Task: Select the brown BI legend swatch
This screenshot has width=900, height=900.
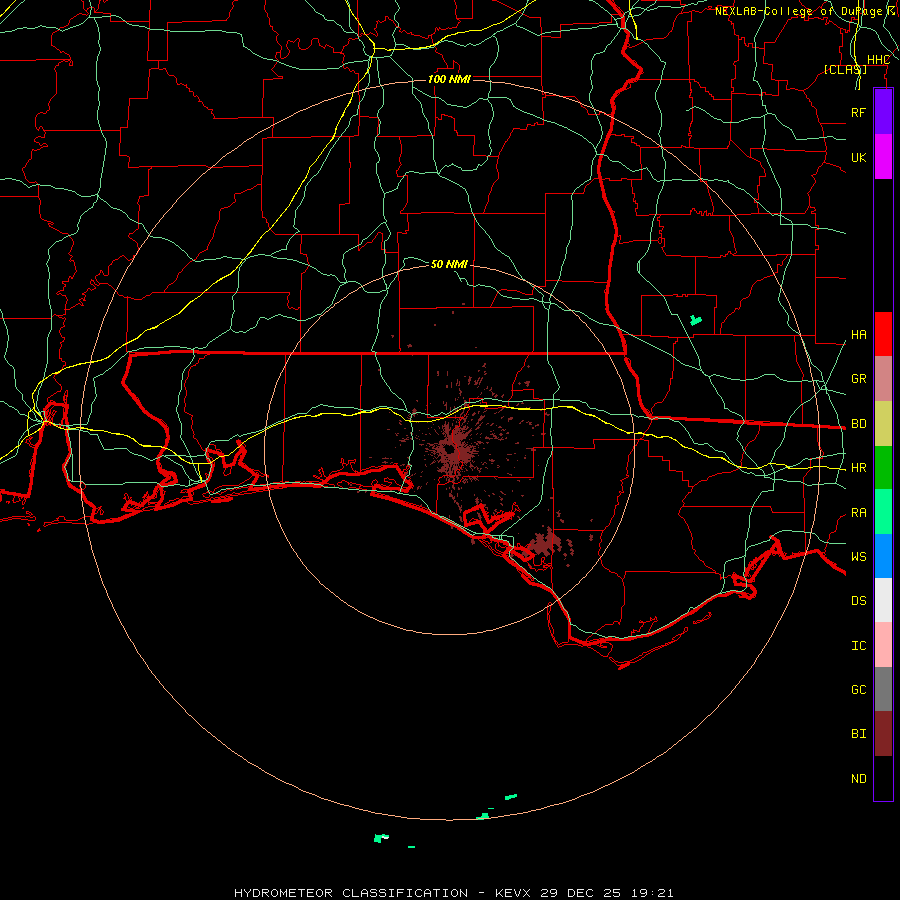Action: pos(883,734)
